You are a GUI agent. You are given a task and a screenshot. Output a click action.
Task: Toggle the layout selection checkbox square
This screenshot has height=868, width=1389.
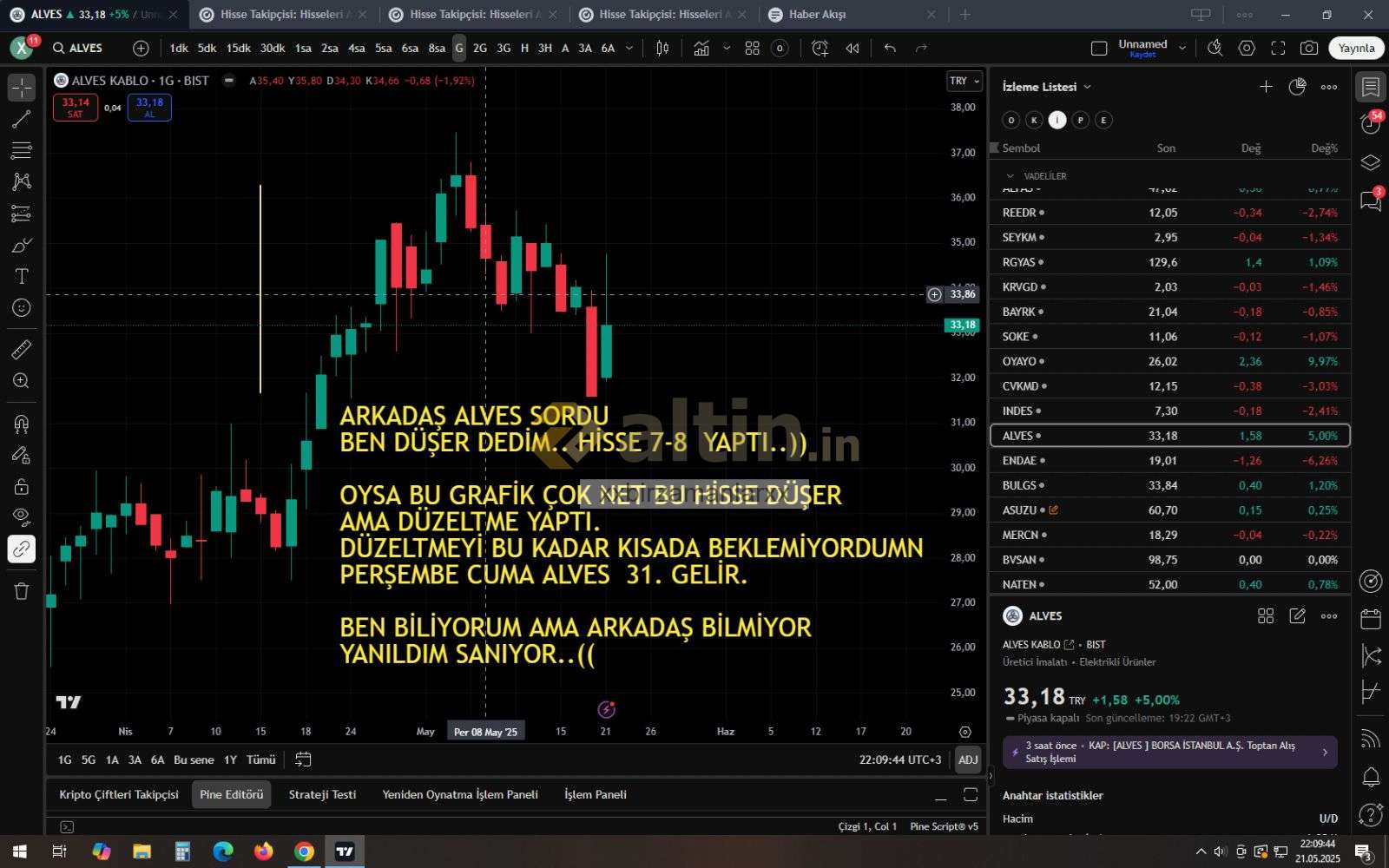(1099, 49)
